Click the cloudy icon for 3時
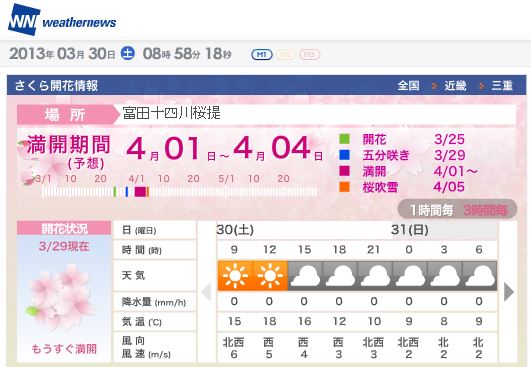The width and height of the screenshot is (531, 367). pos(445,276)
